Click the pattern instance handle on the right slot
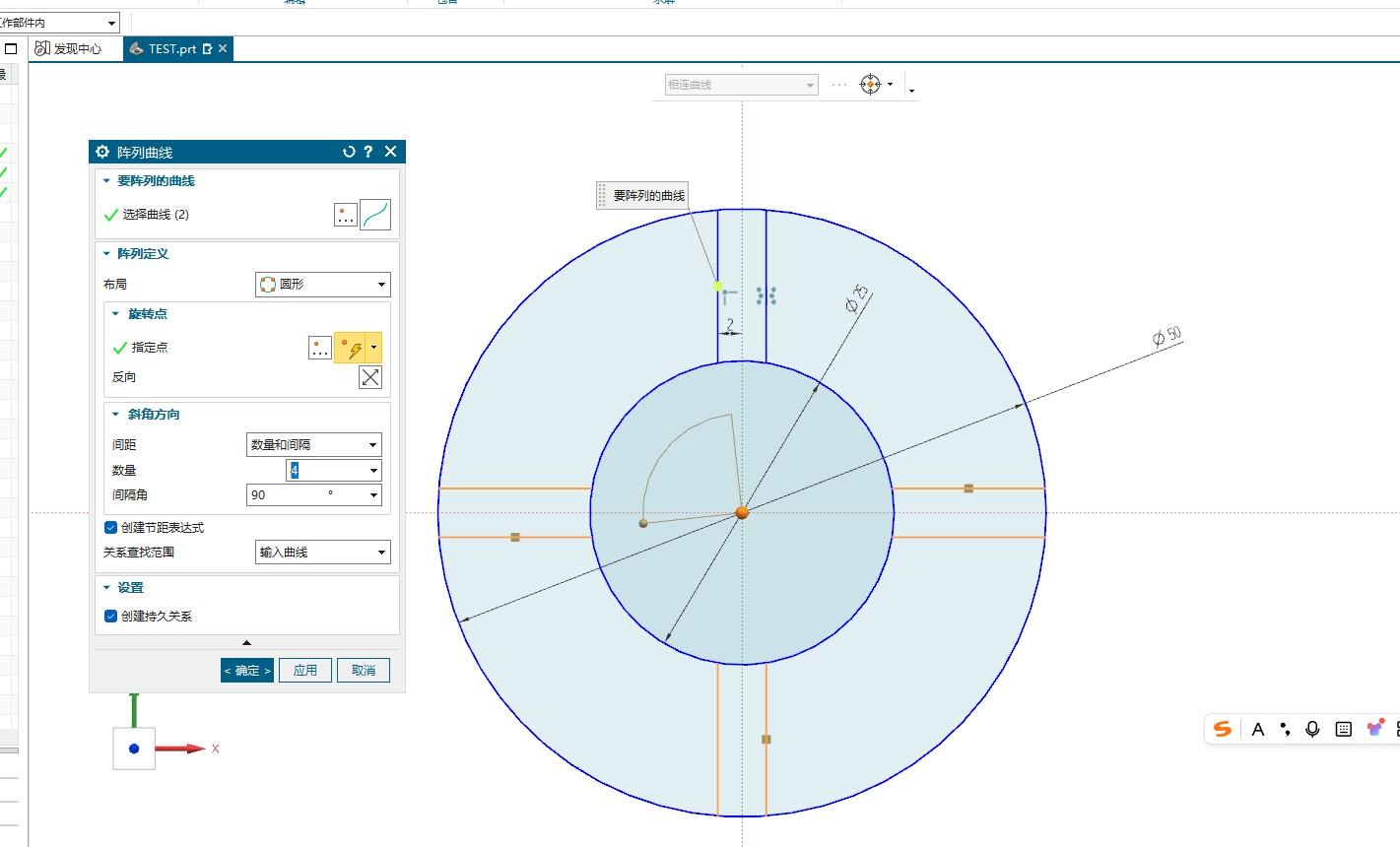Viewport: 1400px width, 847px height. pyautogui.click(x=968, y=489)
